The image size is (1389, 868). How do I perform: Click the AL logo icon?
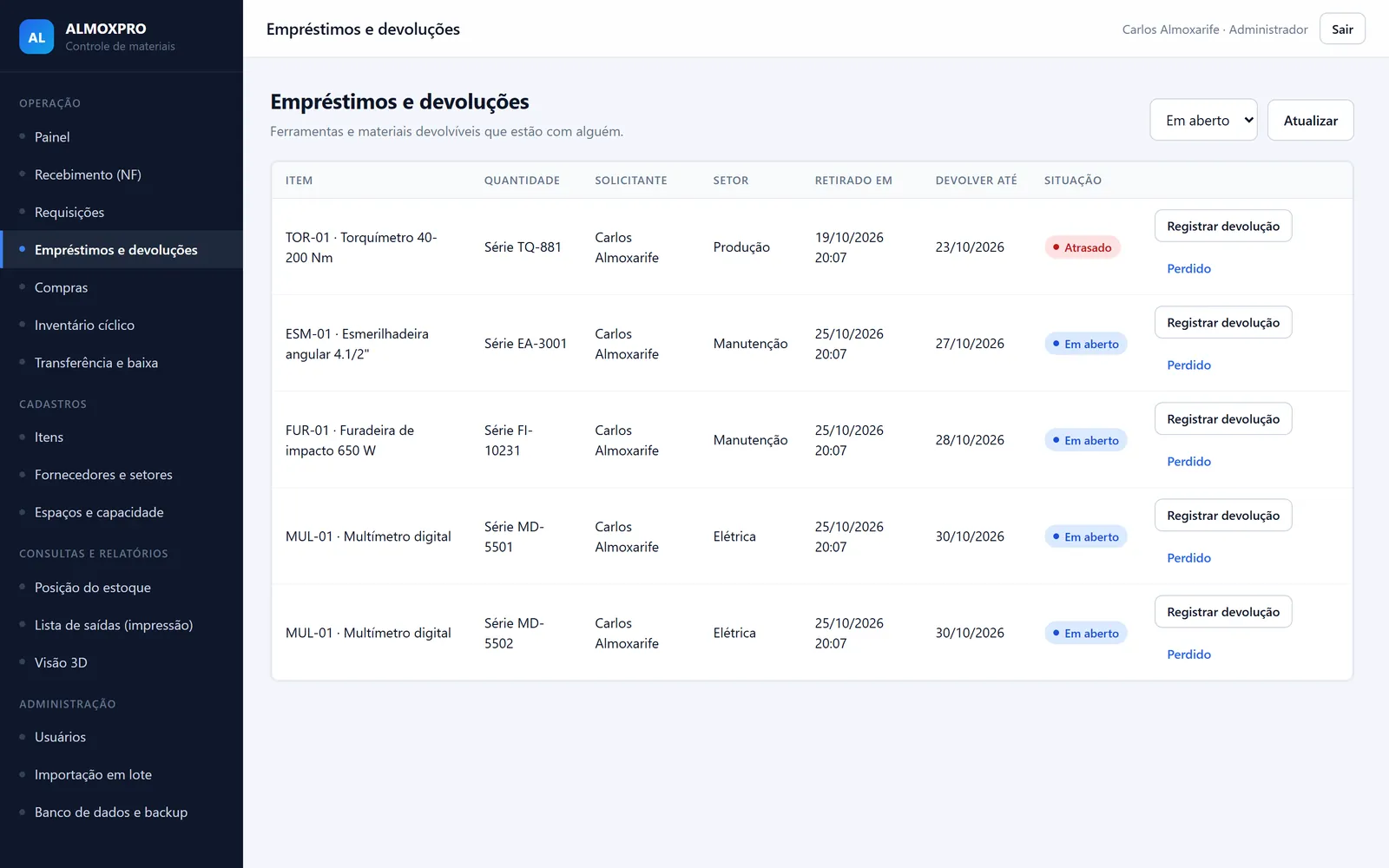coord(36,36)
